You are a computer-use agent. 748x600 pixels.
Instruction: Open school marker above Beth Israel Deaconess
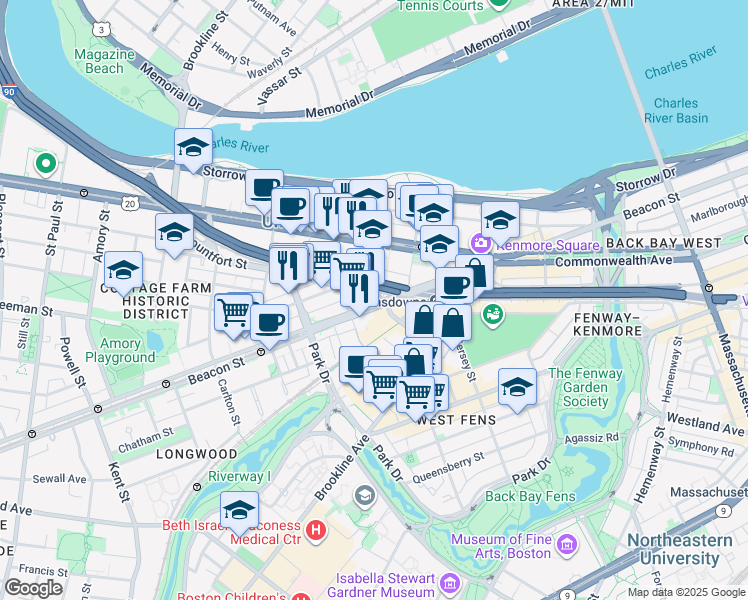click(239, 512)
